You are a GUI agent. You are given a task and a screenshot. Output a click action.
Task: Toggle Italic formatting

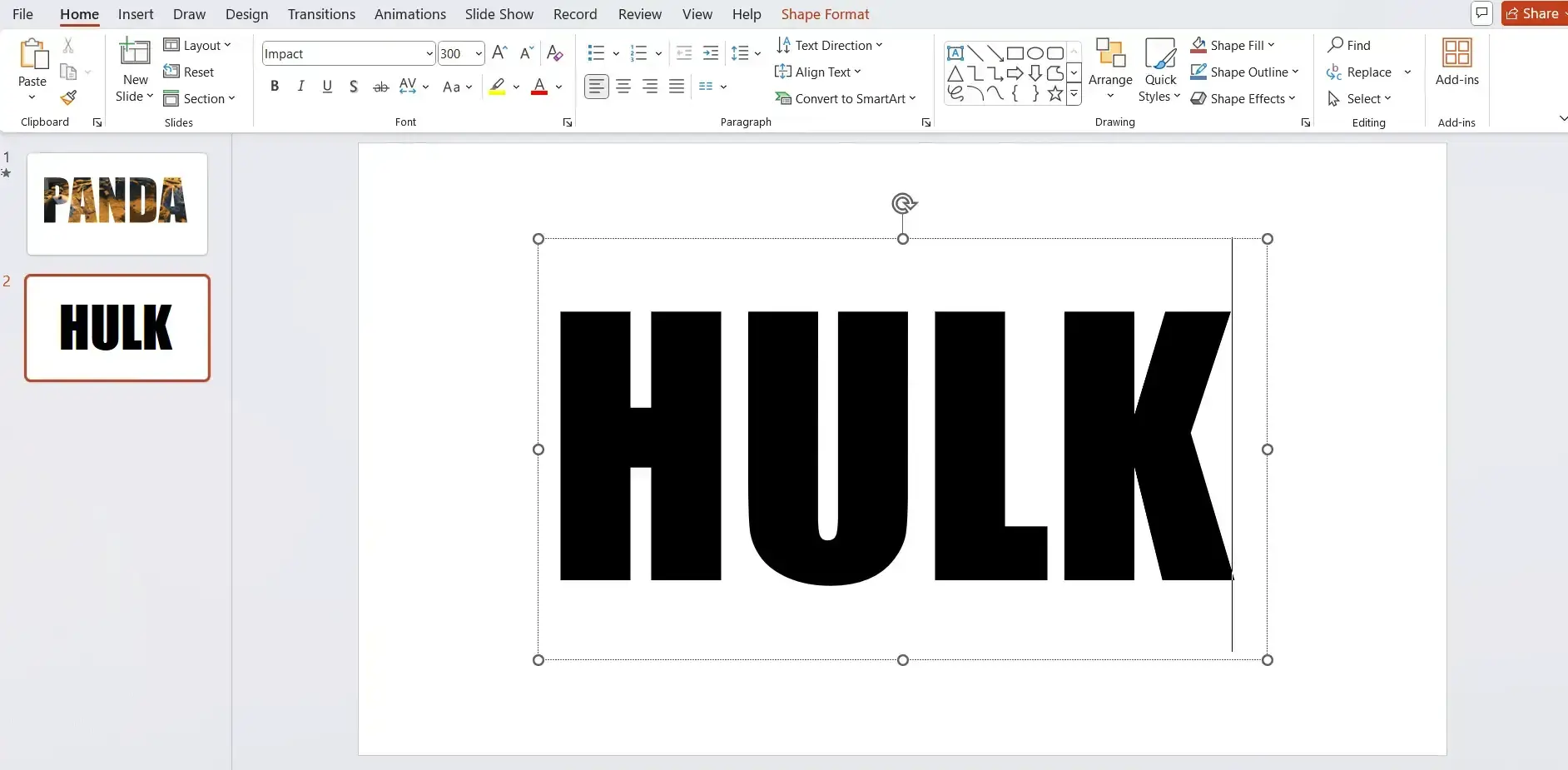[301, 87]
